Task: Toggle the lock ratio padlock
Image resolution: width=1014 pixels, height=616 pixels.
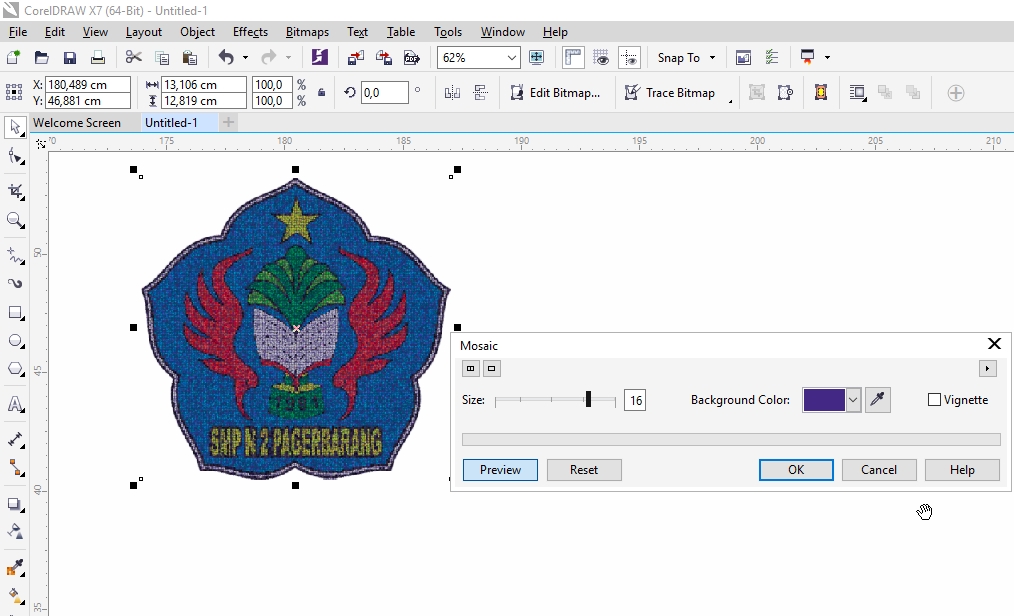Action: (321, 92)
